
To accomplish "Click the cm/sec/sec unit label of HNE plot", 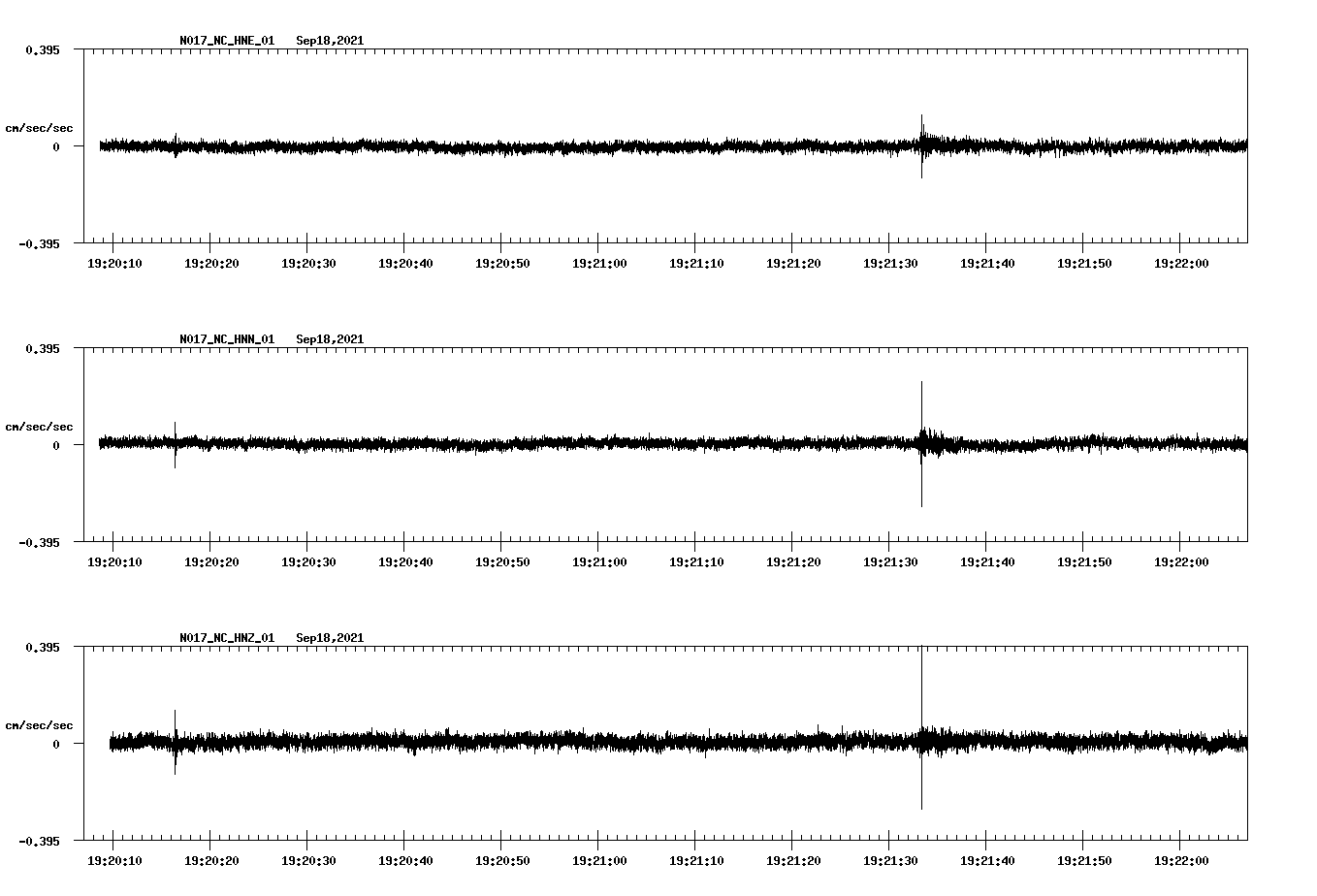I will tap(39, 128).
